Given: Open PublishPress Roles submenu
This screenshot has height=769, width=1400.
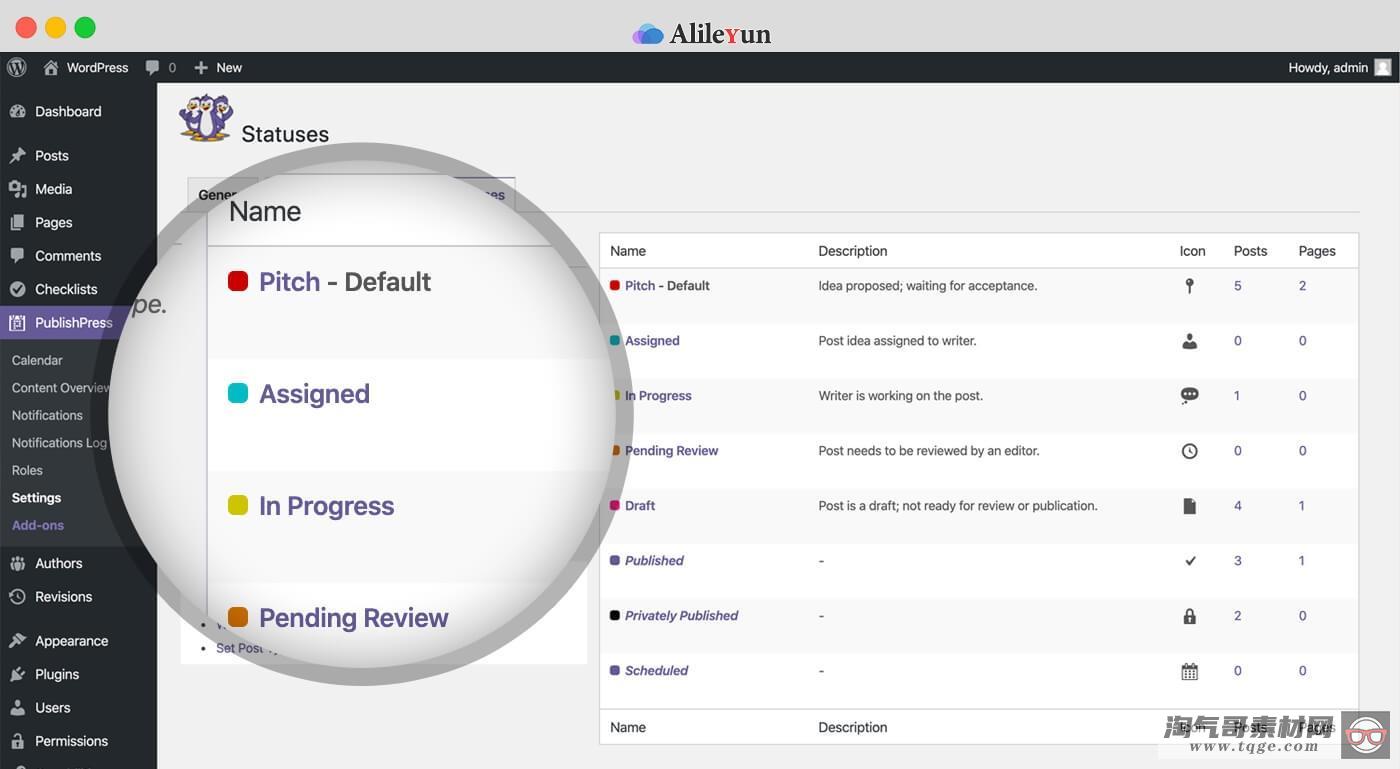Looking at the screenshot, I should [x=27, y=470].
